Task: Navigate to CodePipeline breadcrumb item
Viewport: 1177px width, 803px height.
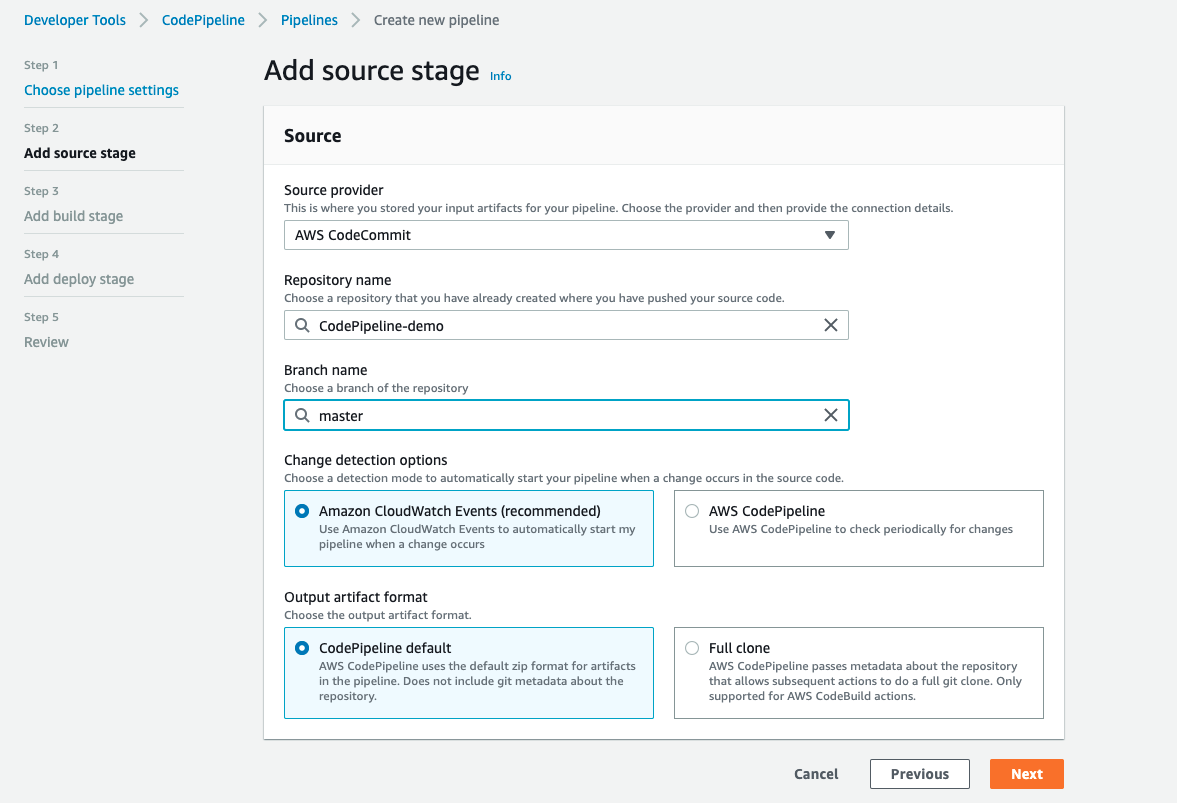Action: [x=203, y=20]
